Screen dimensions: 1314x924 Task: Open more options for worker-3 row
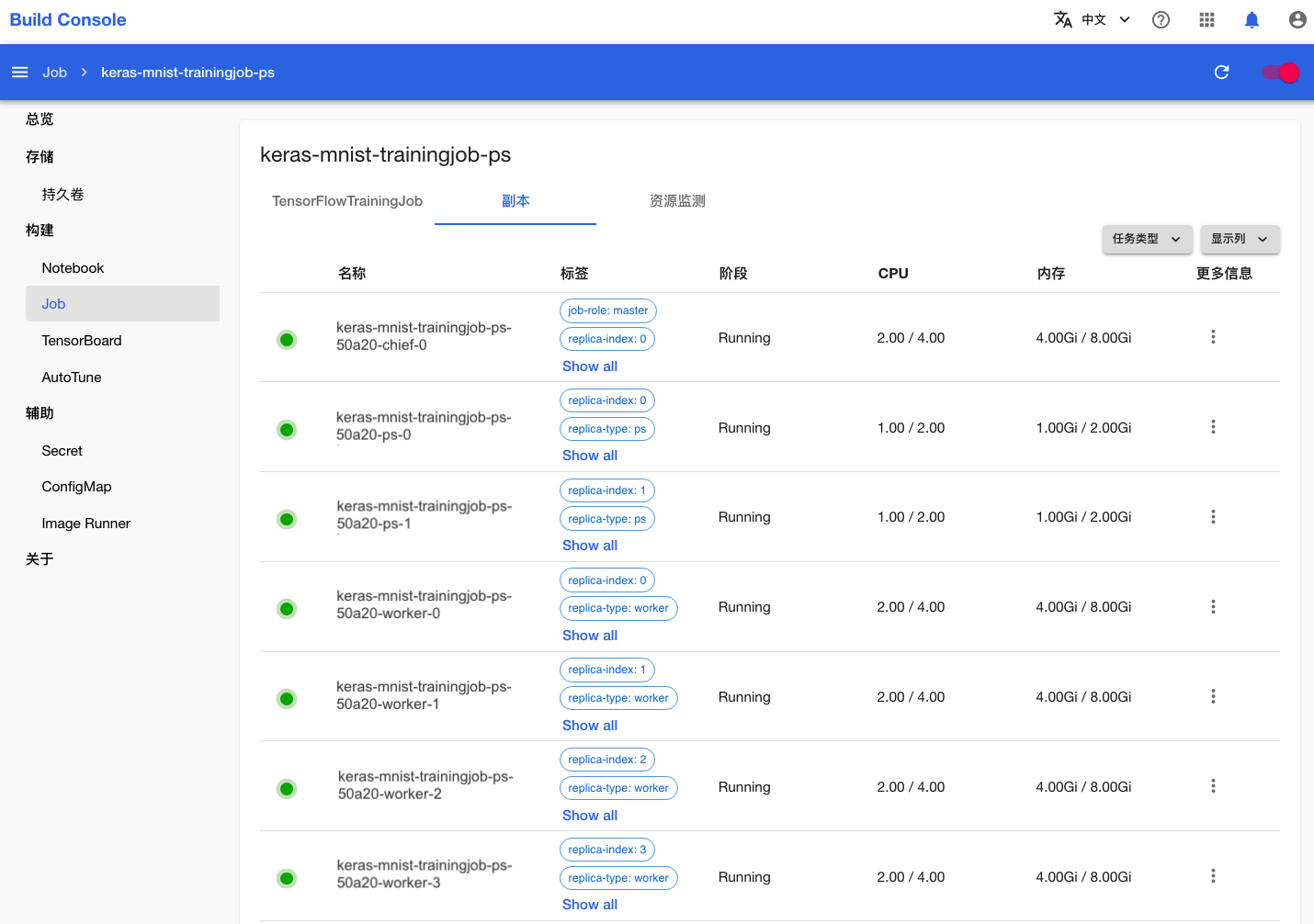click(x=1213, y=876)
